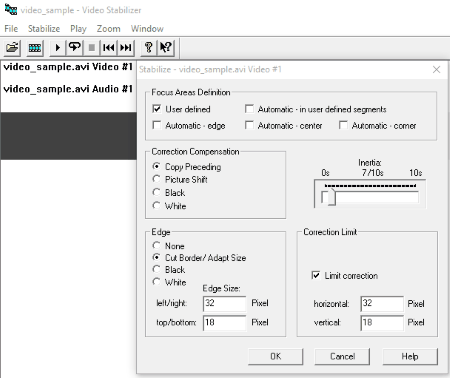
Task: Open the About question mark icon
Action: coord(149,48)
